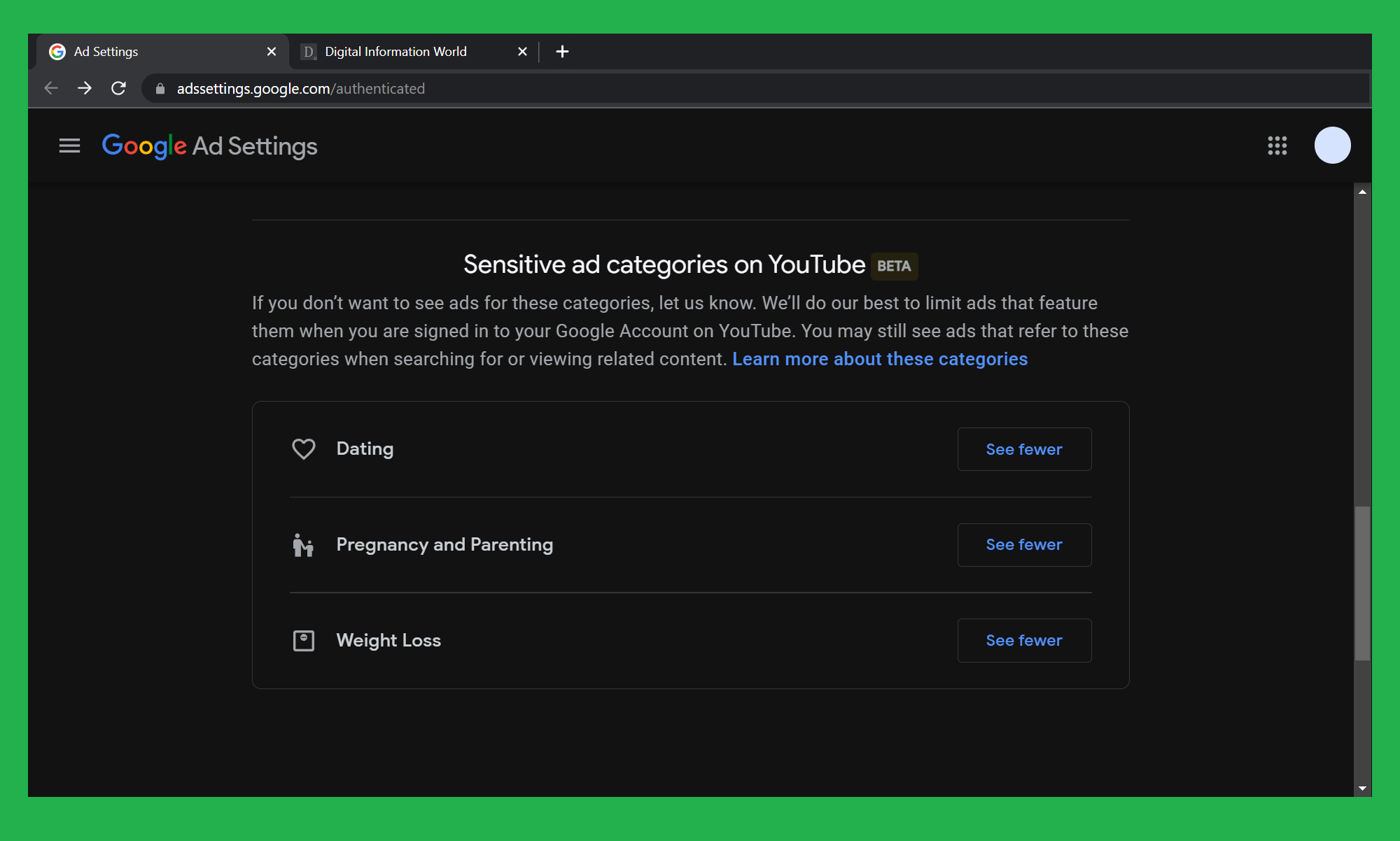Open the Google apps grid

pyautogui.click(x=1277, y=146)
